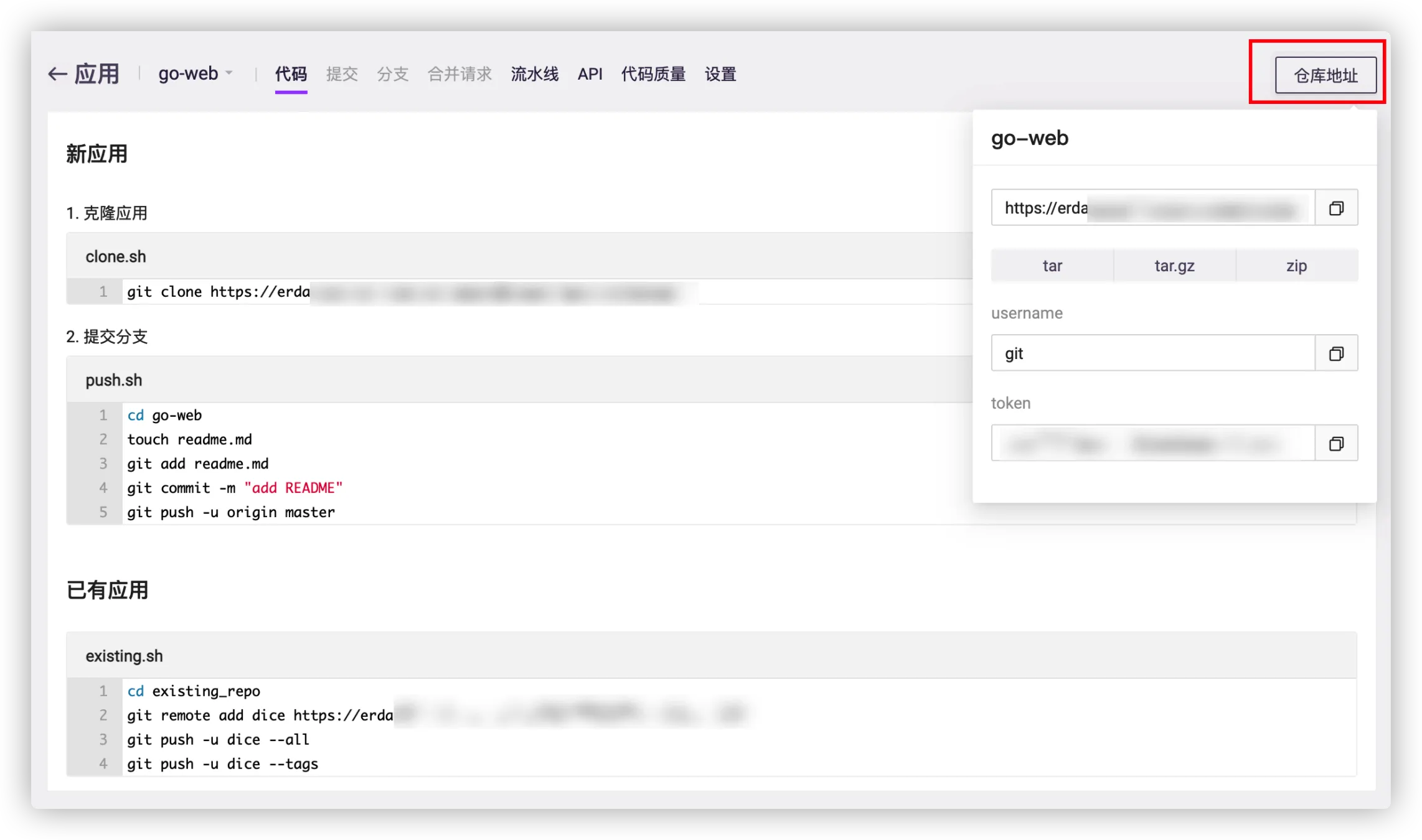Open the 合并请求 tab

point(459,74)
